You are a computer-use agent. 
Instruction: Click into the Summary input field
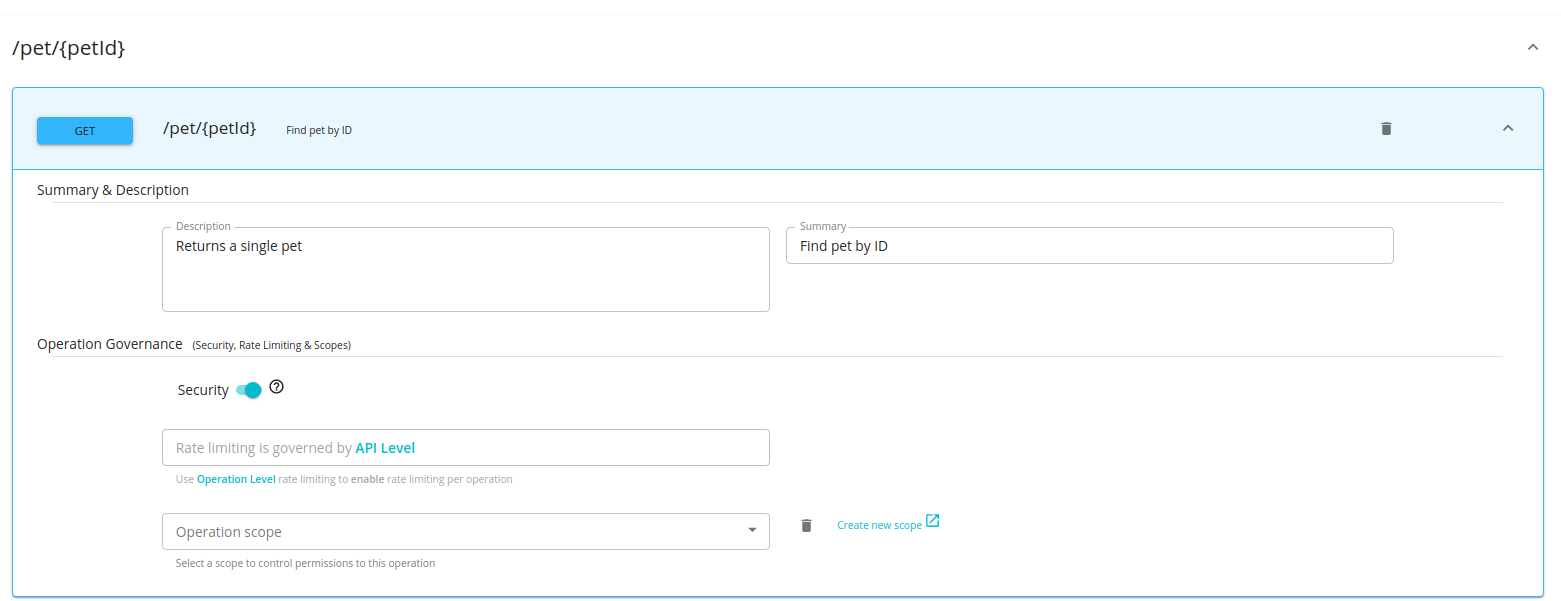[x=1089, y=246]
